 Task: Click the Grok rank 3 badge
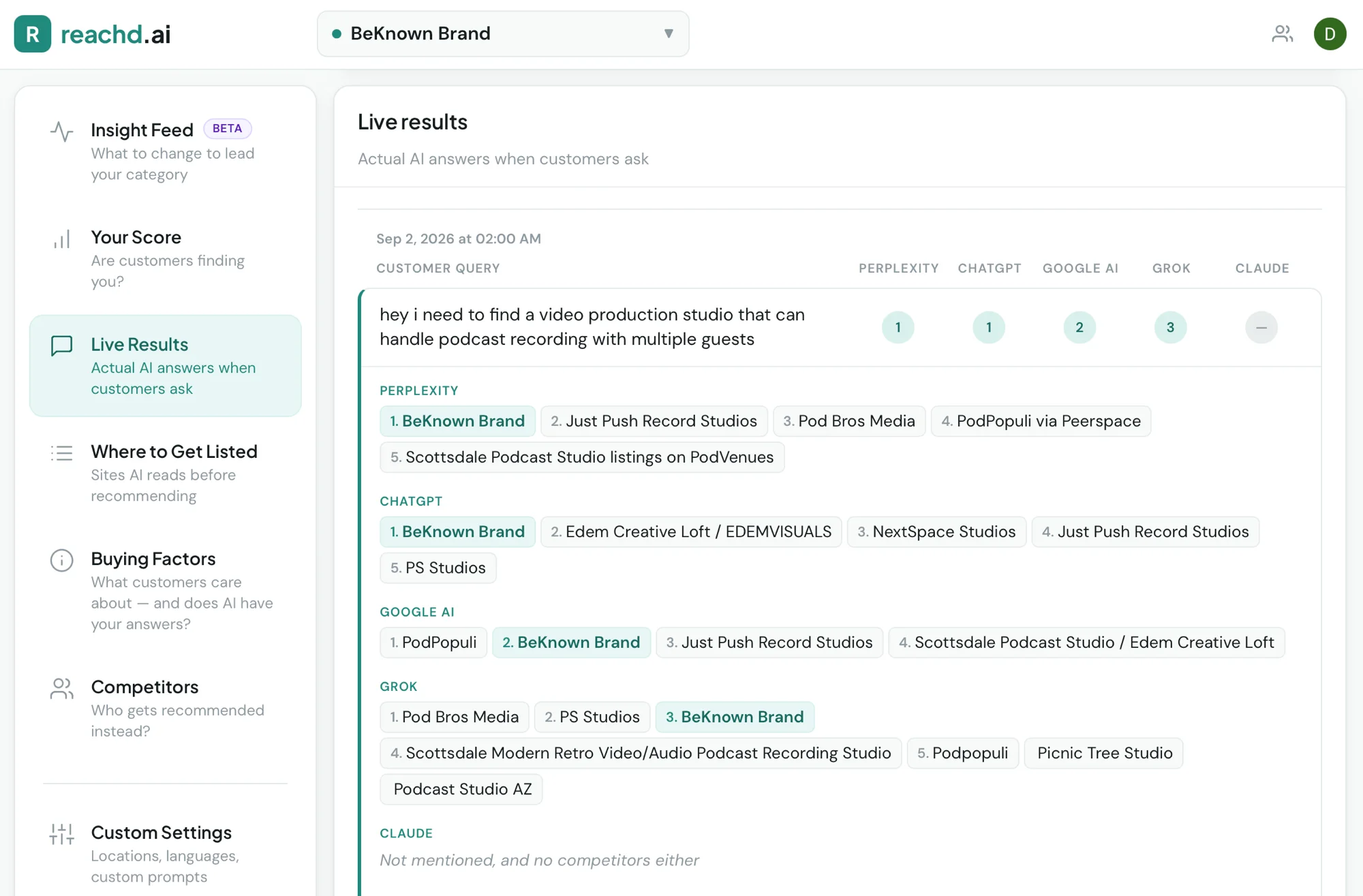click(x=1170, y=327)
